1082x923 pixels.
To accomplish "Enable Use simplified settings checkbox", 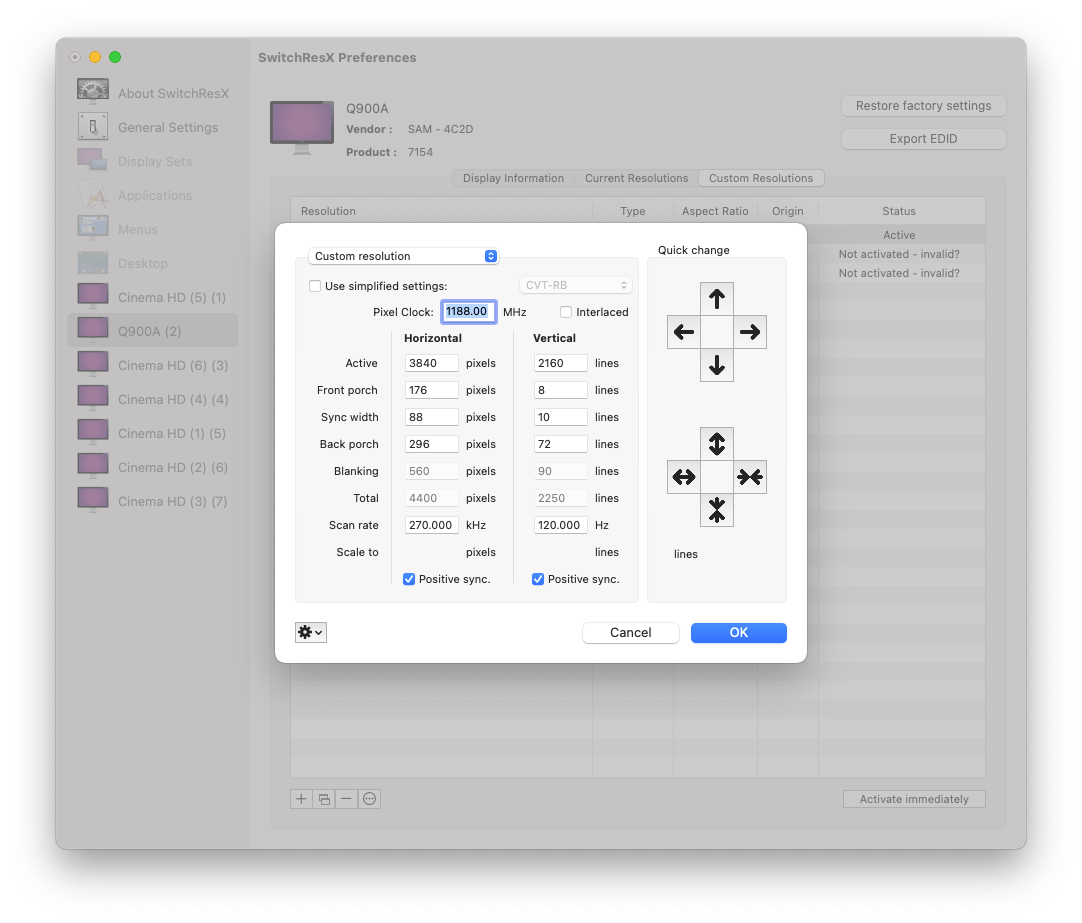I will (x=315, y=286).
